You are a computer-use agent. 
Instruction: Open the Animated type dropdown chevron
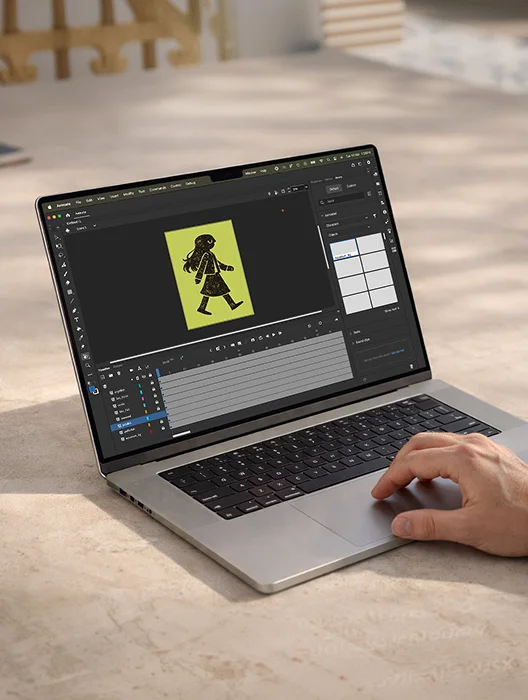tap(366, 218)
